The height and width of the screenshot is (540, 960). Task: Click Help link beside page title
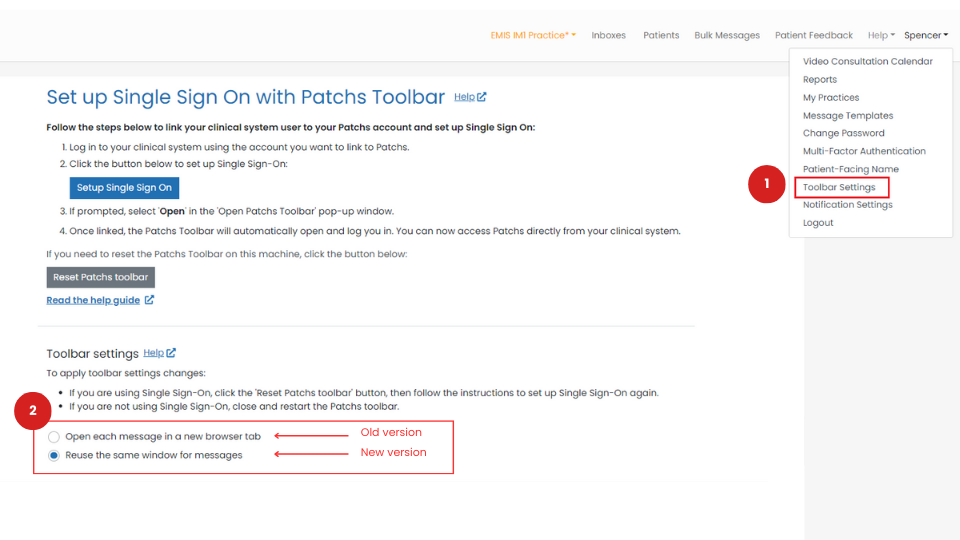(x=464, y=97)
